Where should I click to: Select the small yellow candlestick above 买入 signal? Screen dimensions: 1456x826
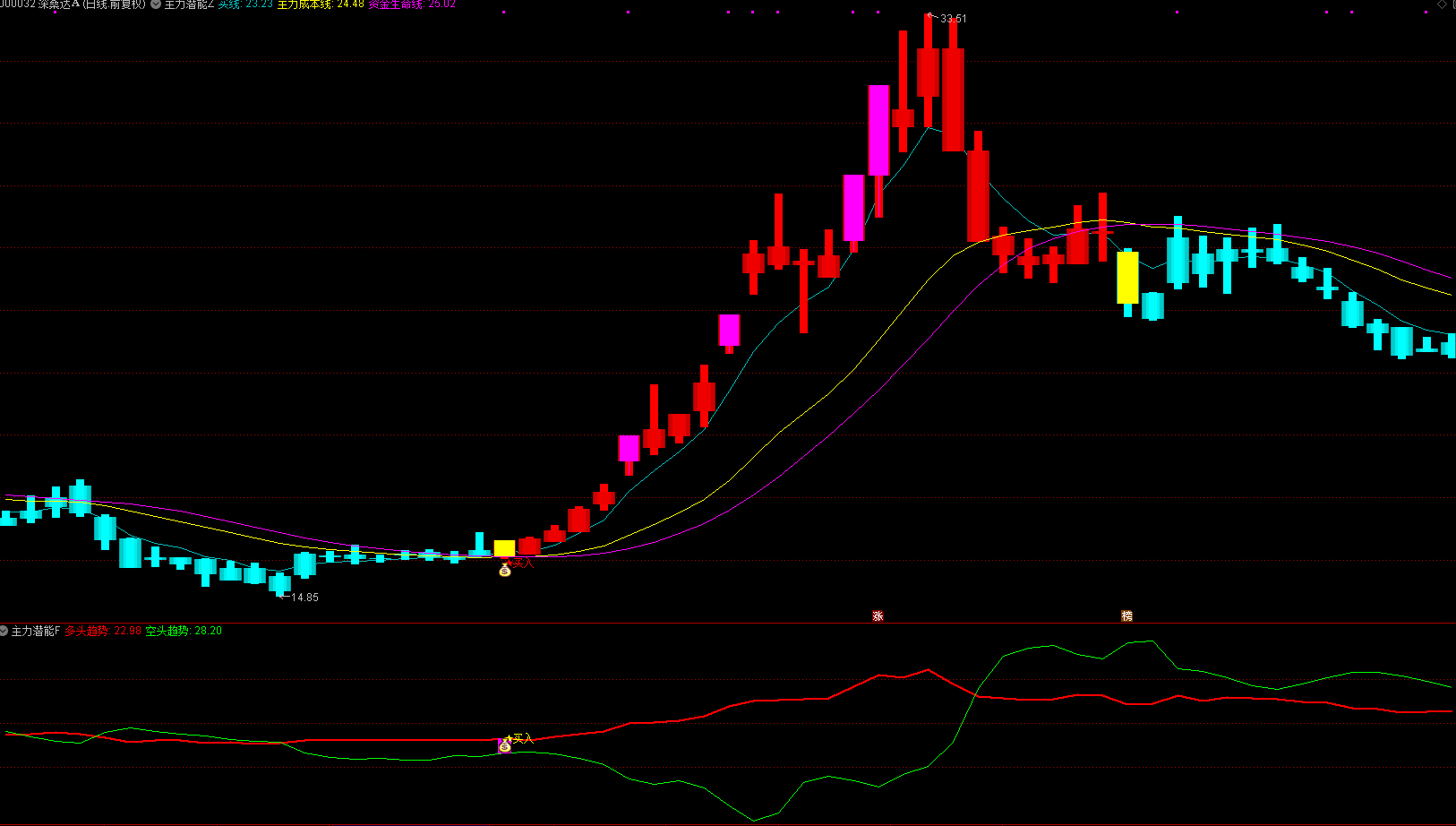click(504, 548)
